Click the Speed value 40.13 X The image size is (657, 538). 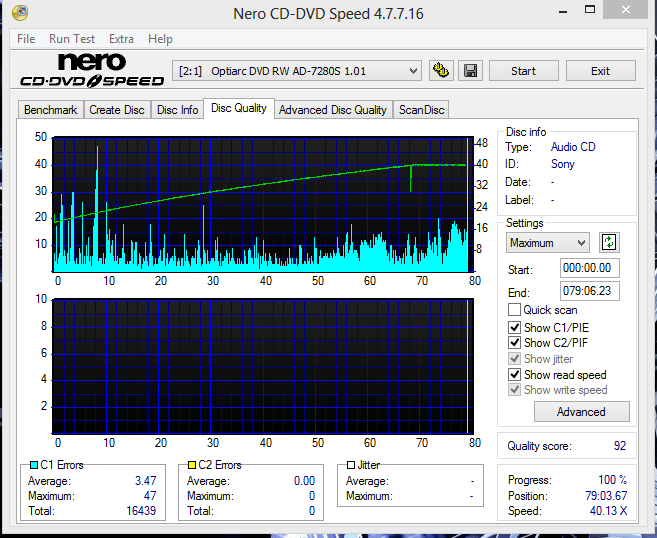[608, 511]
